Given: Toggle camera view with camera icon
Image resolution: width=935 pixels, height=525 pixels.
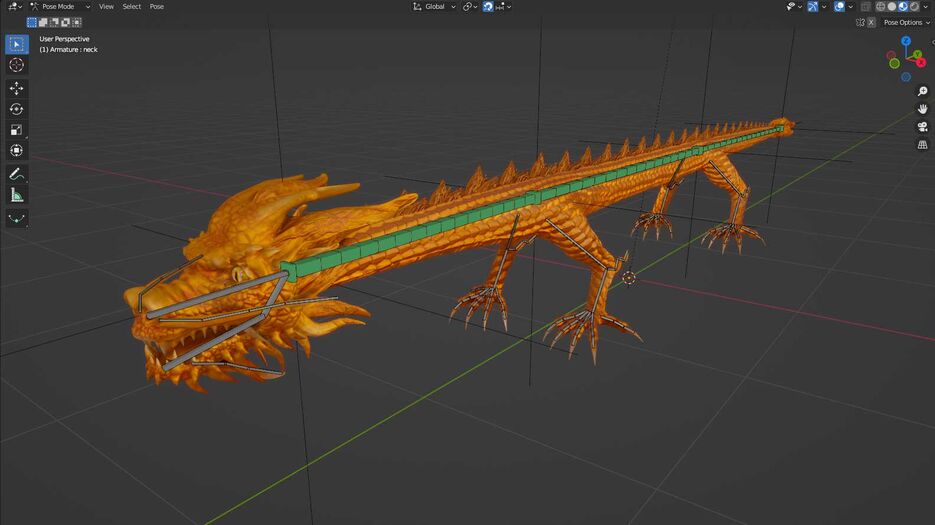Looking at the screenshot, I should pyautogui.click(x=922, y=126).
